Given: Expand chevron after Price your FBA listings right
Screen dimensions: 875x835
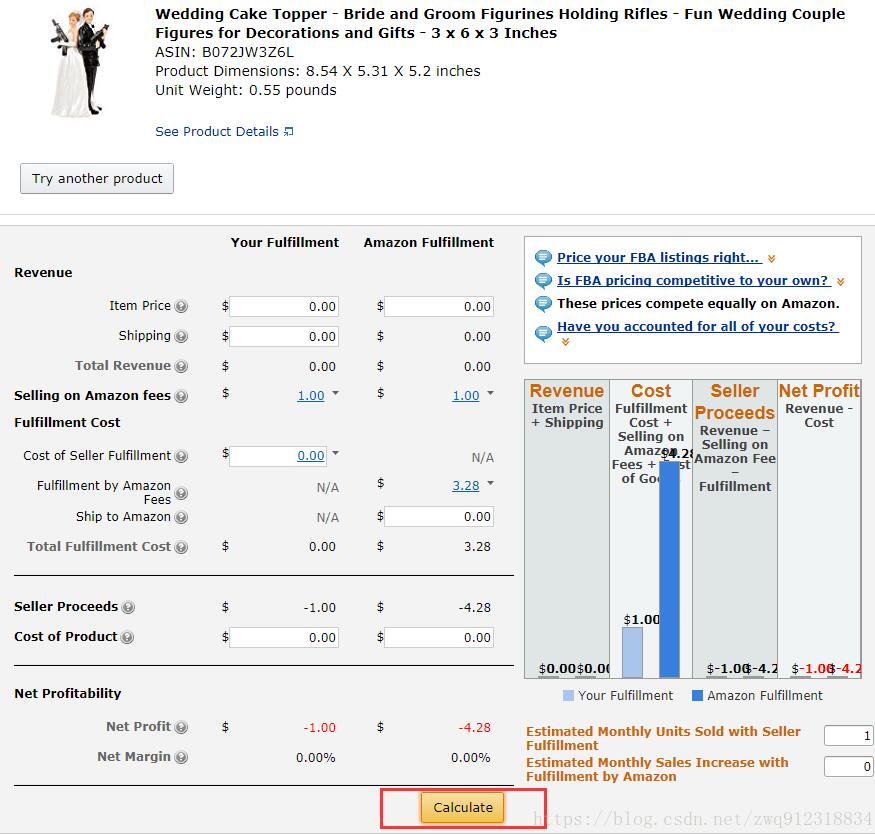Looking at the screenshot, I should point(771,259).
